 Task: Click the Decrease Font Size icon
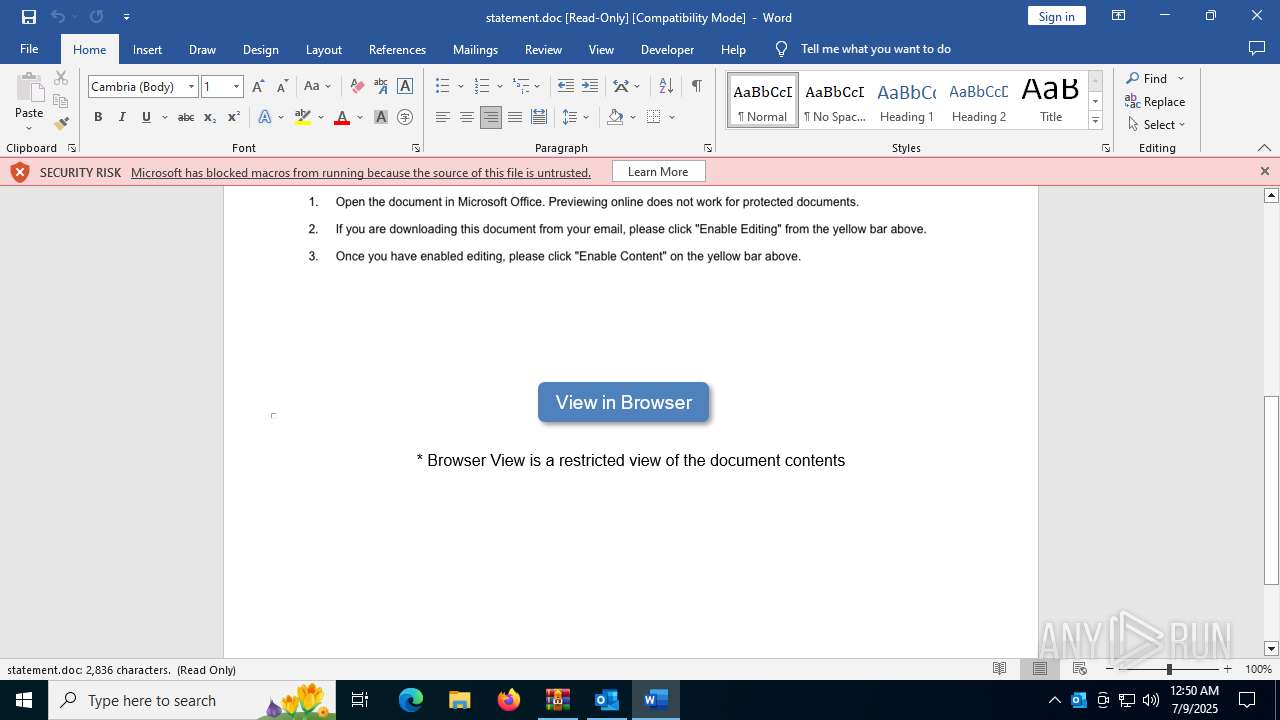pyautogui.click(x=282, y=86)
